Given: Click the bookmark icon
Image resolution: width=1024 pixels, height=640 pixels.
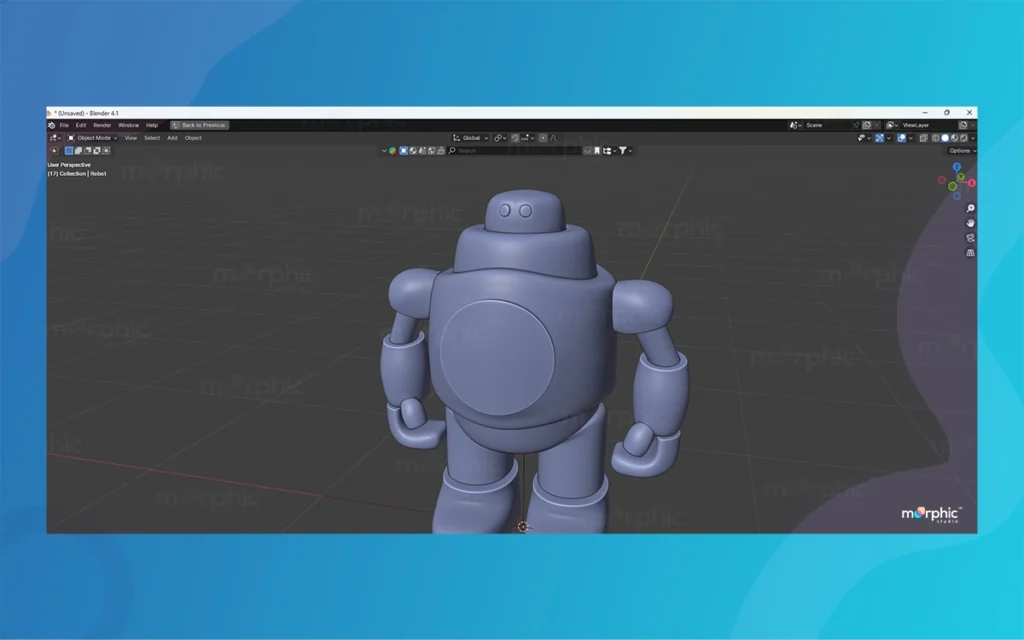Looking at the screenshot, I should [597, 151].
